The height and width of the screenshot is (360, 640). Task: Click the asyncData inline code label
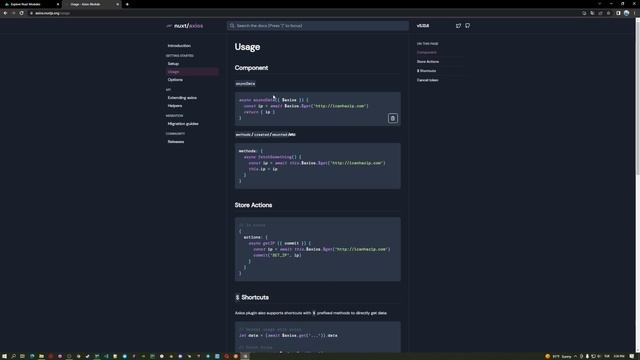point(245,84)
